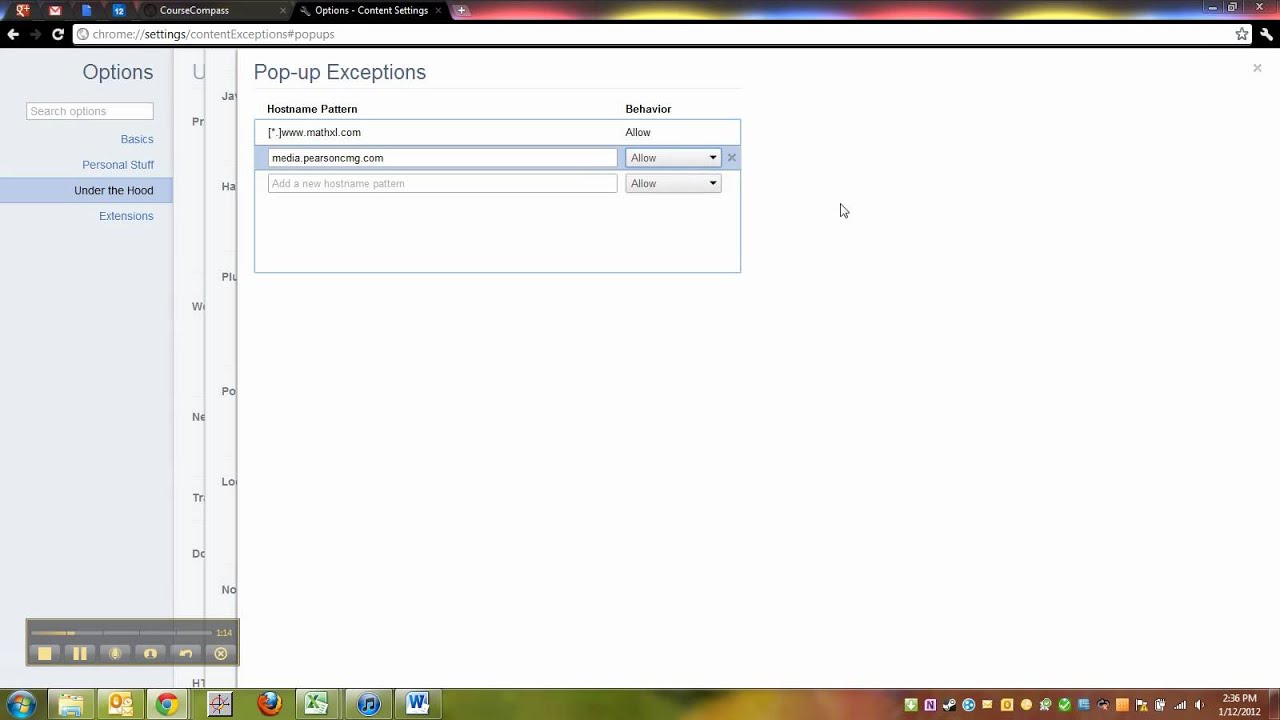Open the power/battery tray icon
Image resolution: width=1280 pixels, height=720 pixels.
pos(1160,705)
